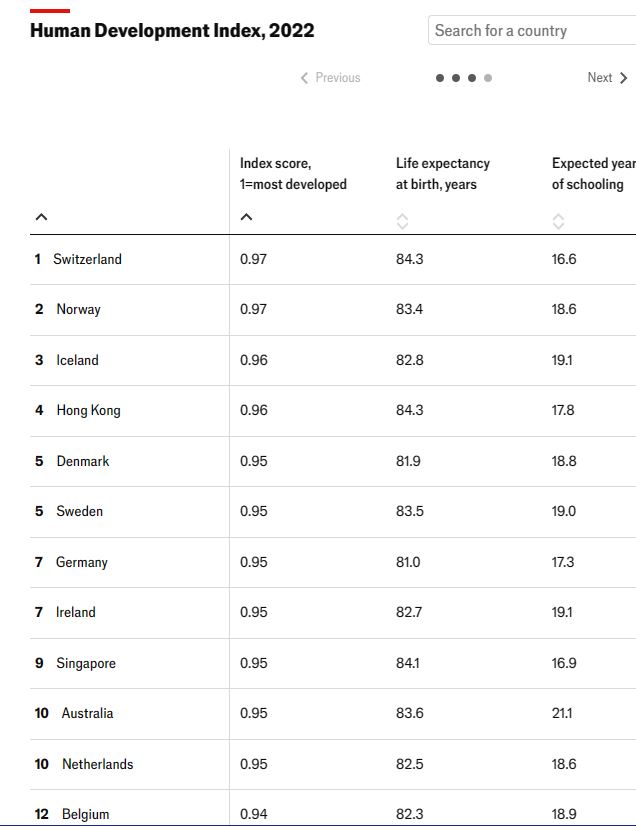Select the third pagination dot
The width and height of the screenshot is (636, 826).
tap(472, 78)
